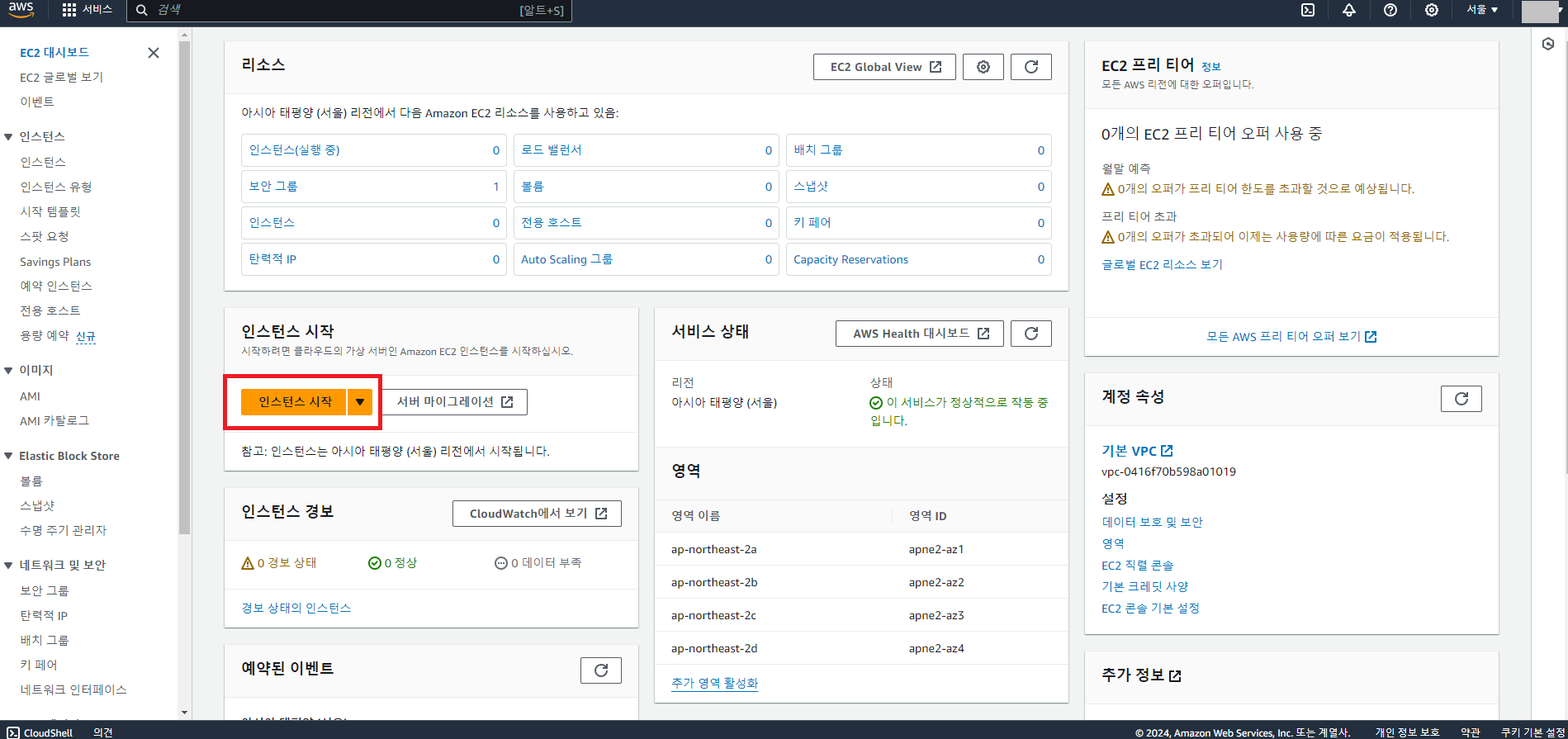Image resolution: width=1568 pixels, height=739 pixels.
Task: Open CloudWatch에서 보기 button
Action: (x=537, y=514)
